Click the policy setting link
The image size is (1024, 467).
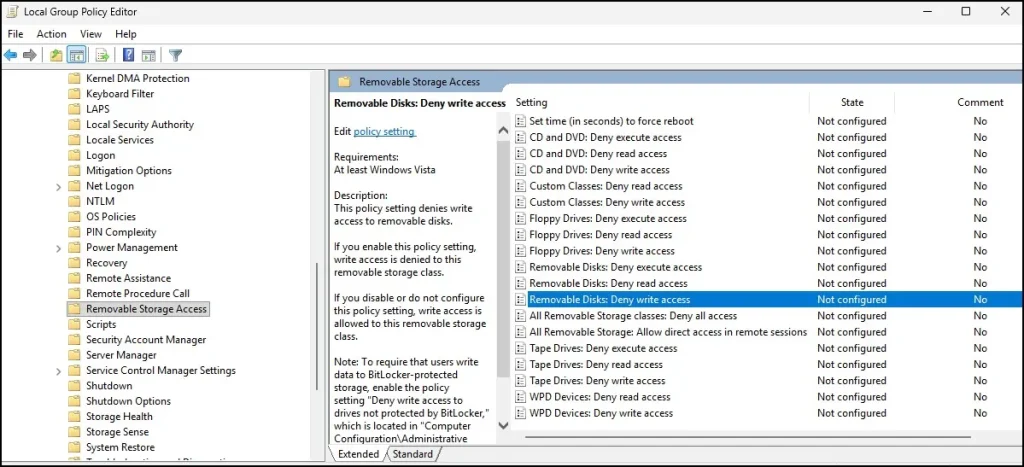point(384,131)
